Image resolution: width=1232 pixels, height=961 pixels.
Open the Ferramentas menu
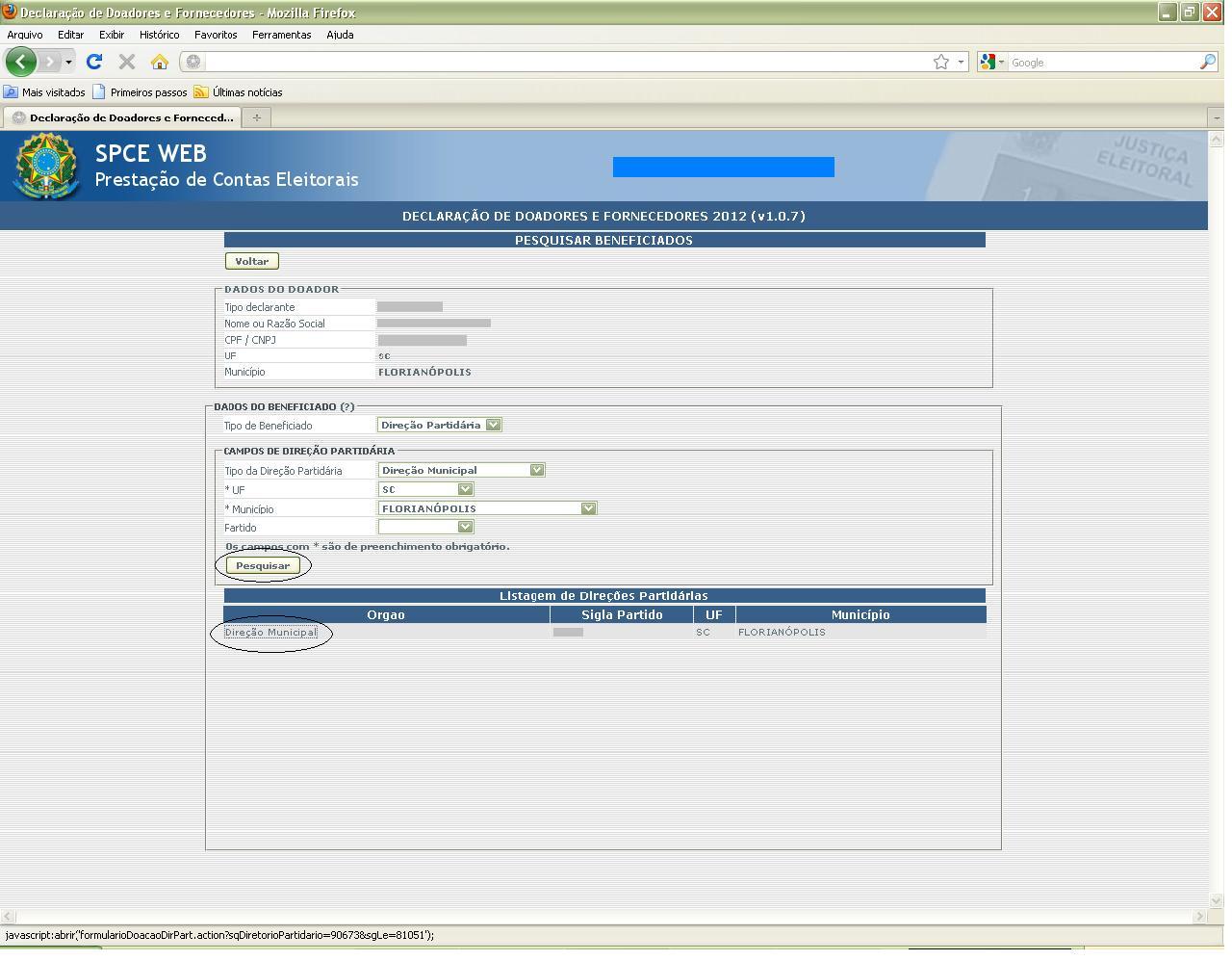point(281,35)
